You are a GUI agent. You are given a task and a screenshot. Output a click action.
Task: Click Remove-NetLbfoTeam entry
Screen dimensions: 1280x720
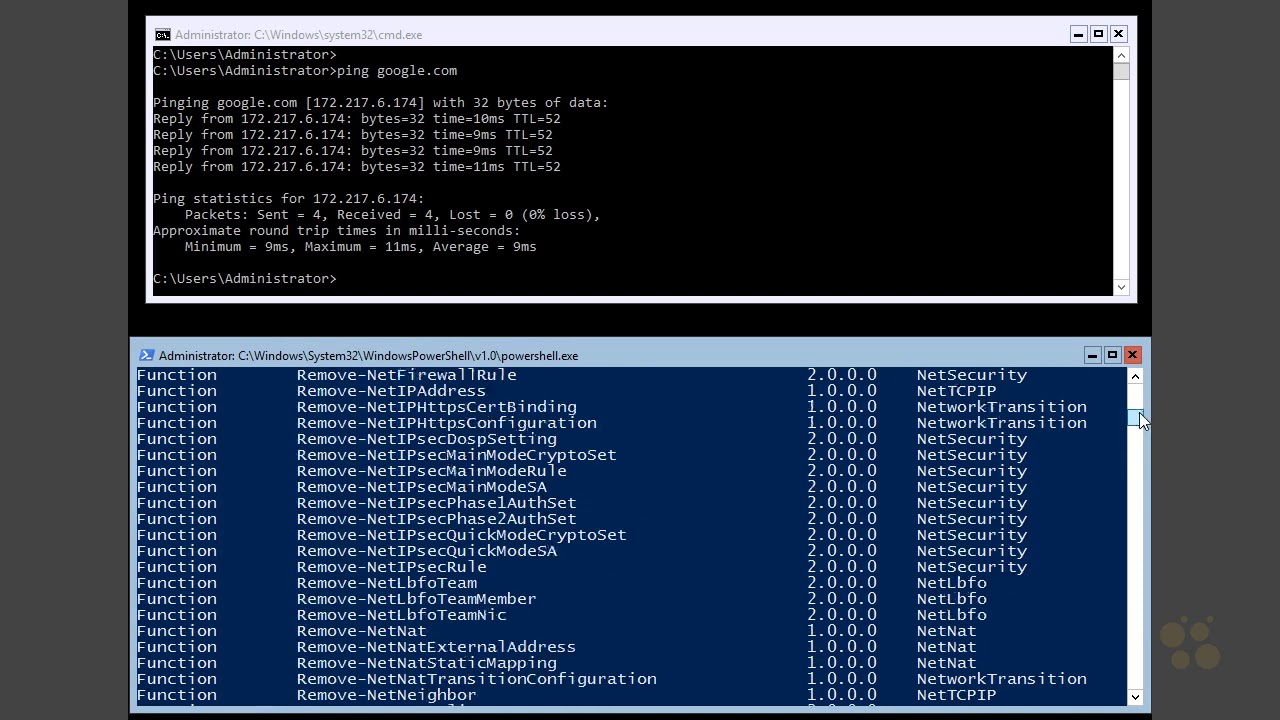387,583
